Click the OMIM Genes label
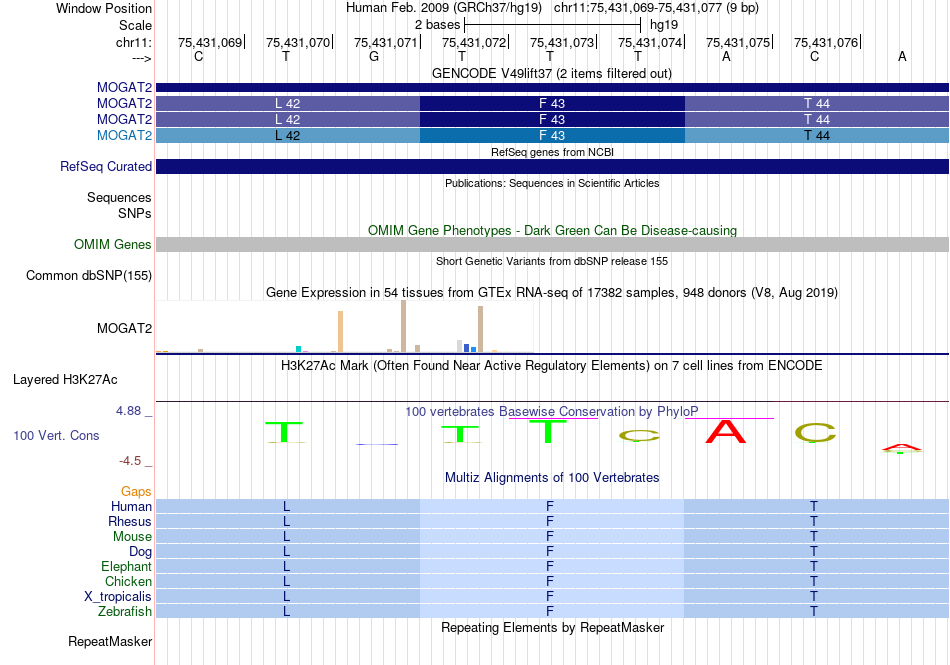The height and width of the screenshot is (665, 950). pyautogui.click(x=112, y=244)
